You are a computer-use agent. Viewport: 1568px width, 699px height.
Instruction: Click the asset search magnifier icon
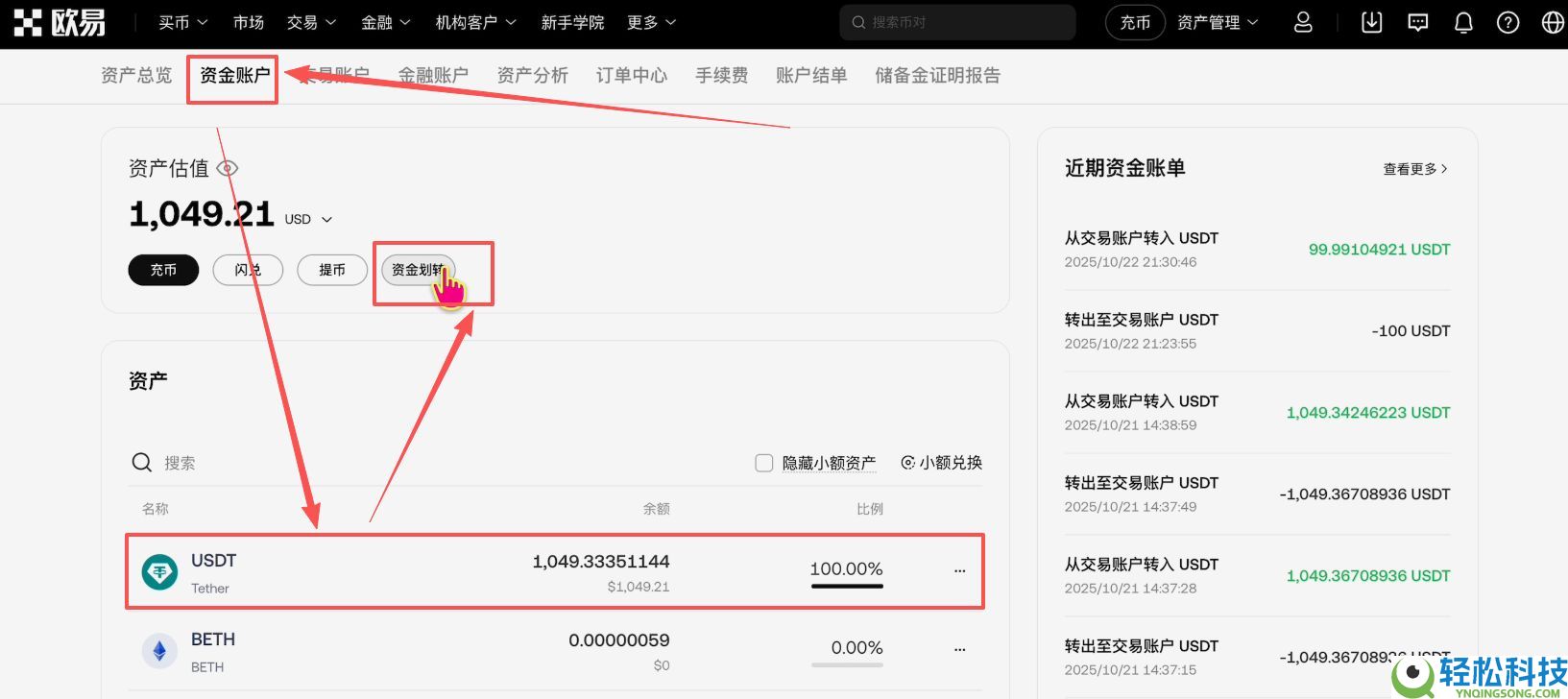(142, 463)
